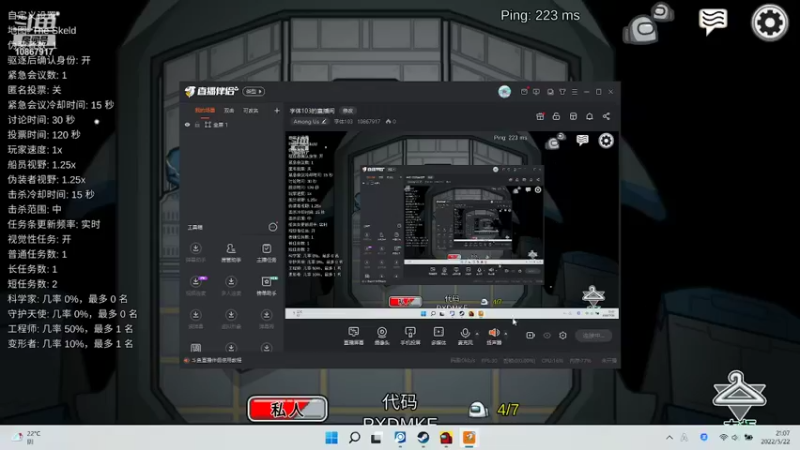Open Among Us settings gear
Image resolution: width=800 pixels, height=450 pixels.
[x=769, y=22]
